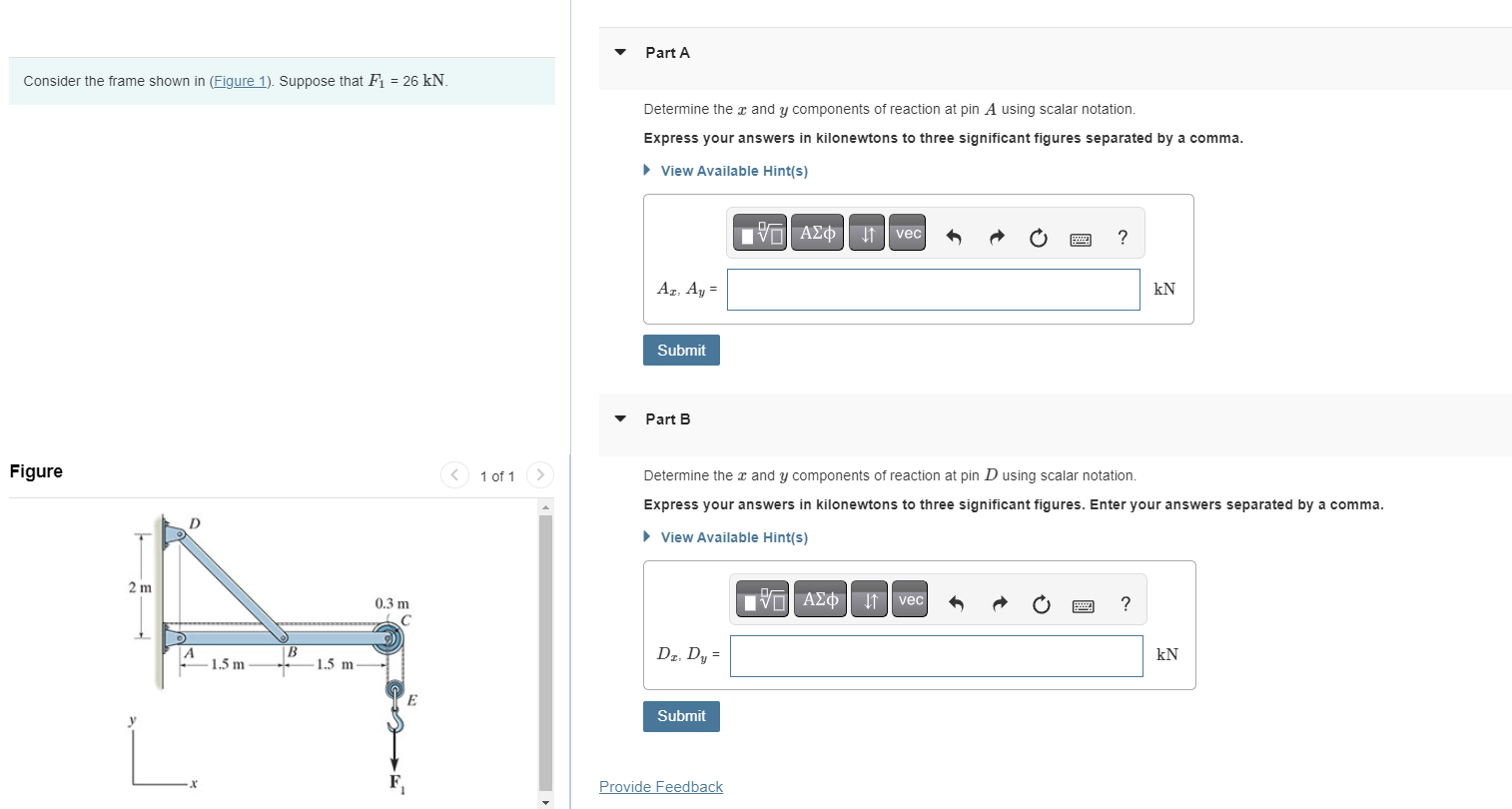Click the unit swap ↓↑ icon in Part A
This screenshot has height=809, width=1512.
[865, 232]
